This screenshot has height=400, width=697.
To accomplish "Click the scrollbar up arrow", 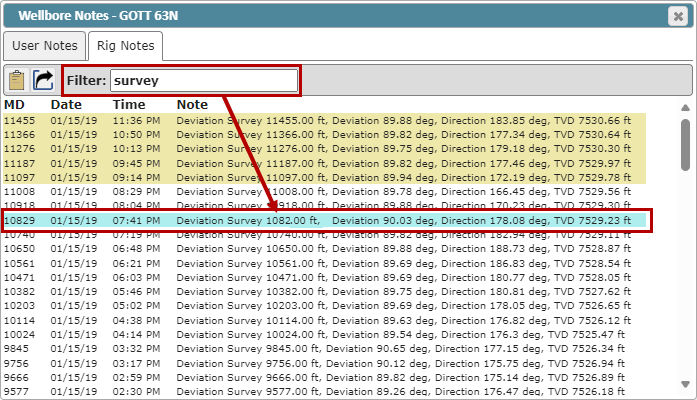I will coord(685,108).
